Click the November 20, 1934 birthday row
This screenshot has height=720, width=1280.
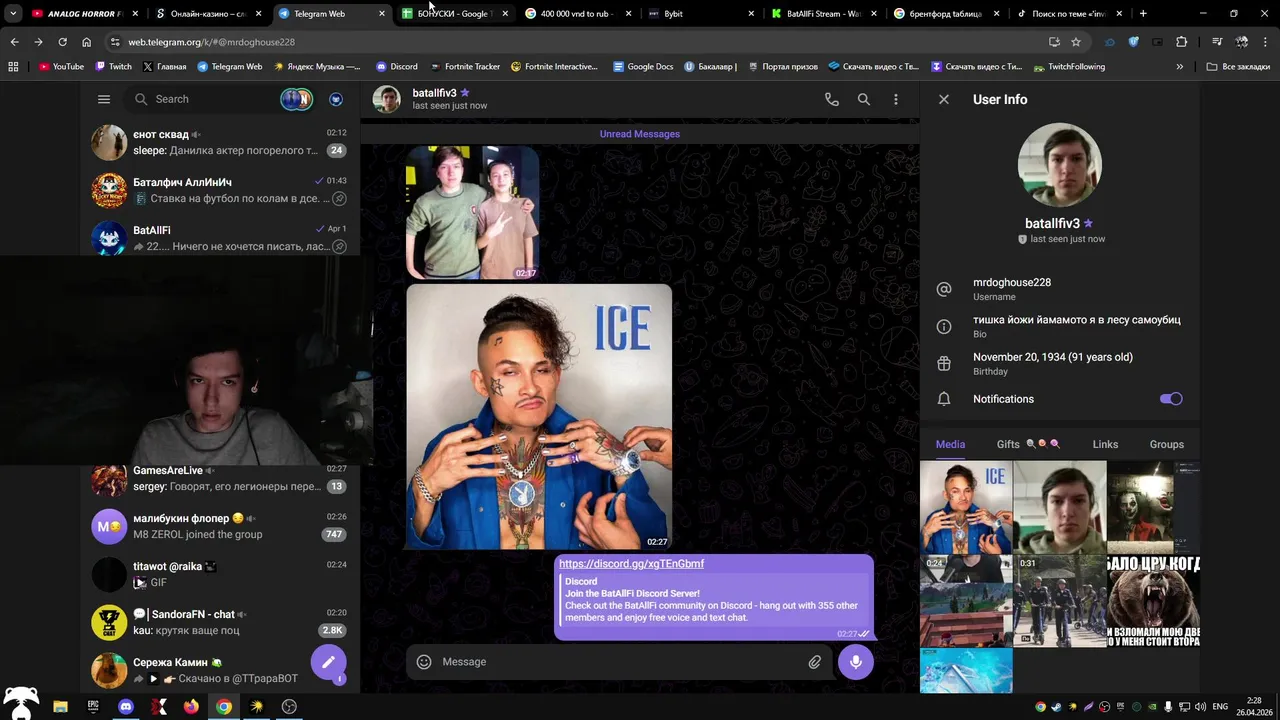1060,364
